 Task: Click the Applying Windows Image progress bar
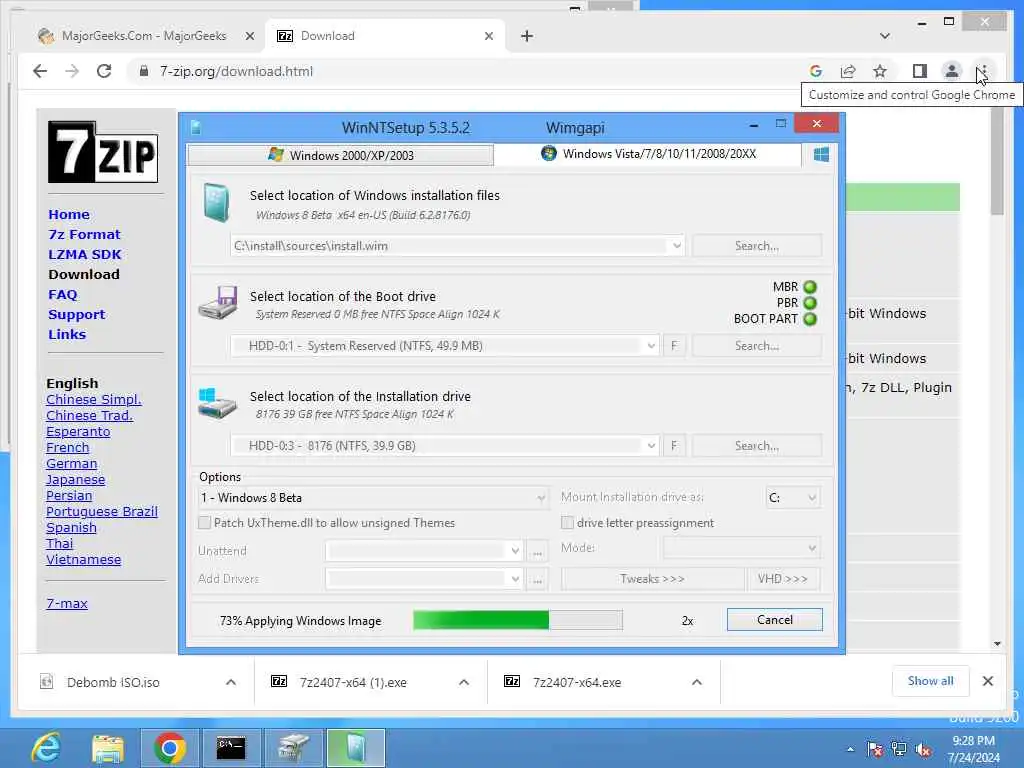click(518, 620)
